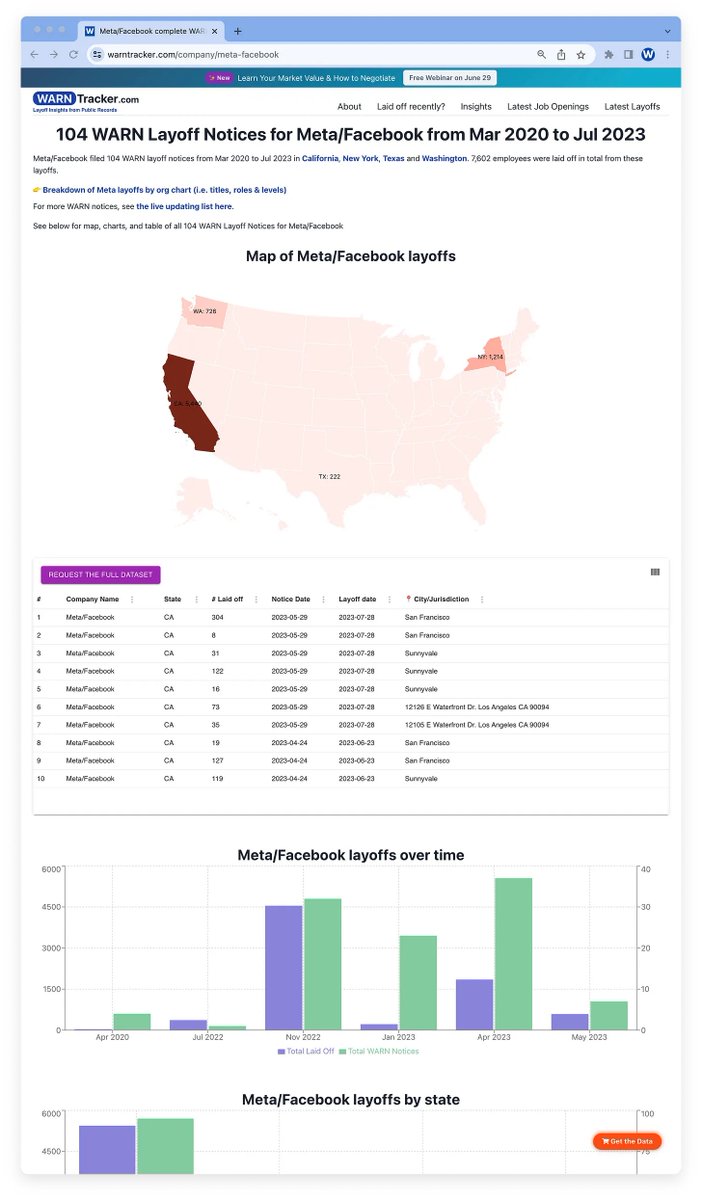This screenshot has width=702, height=1200.
Task: Follow the California link in the summary
Action: (320, 158)
